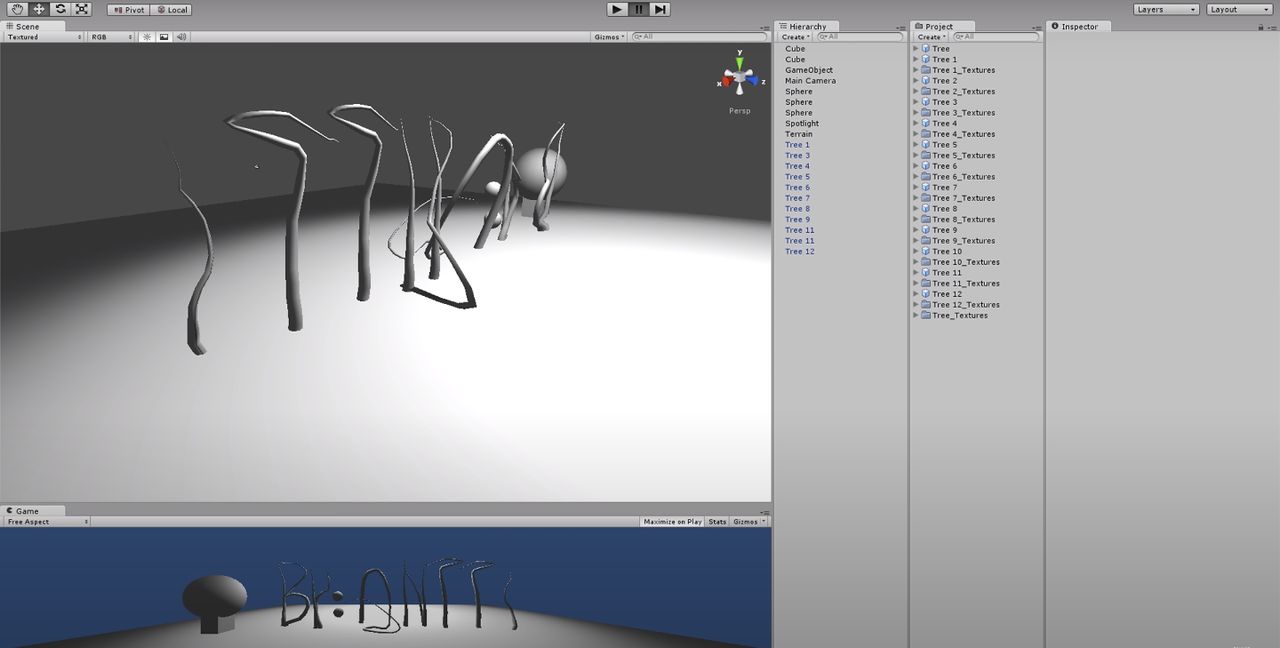Select the Hand tool in toolbar
The image size is (1280, 648).
(x=18, y=9)
